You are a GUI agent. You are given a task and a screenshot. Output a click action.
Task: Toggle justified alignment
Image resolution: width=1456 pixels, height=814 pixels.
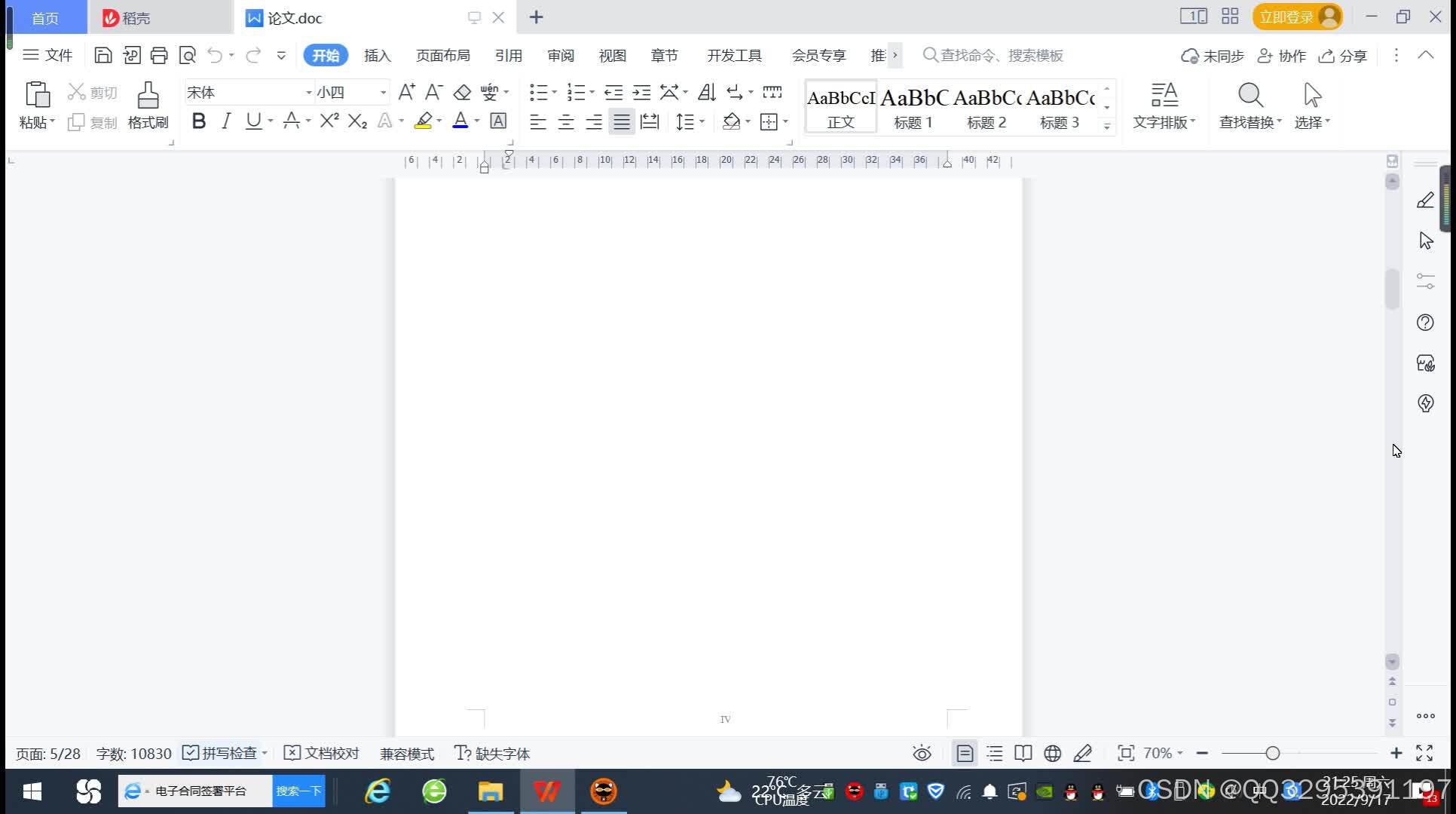tap(622, 121)
